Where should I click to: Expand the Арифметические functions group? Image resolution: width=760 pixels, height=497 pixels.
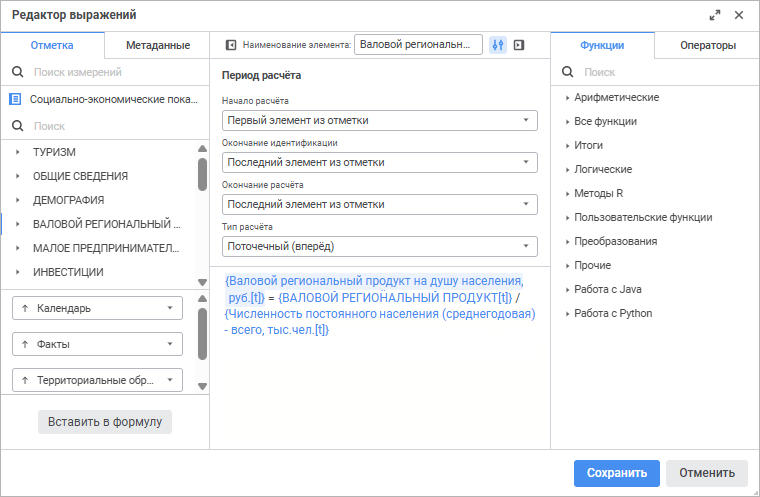567,98
